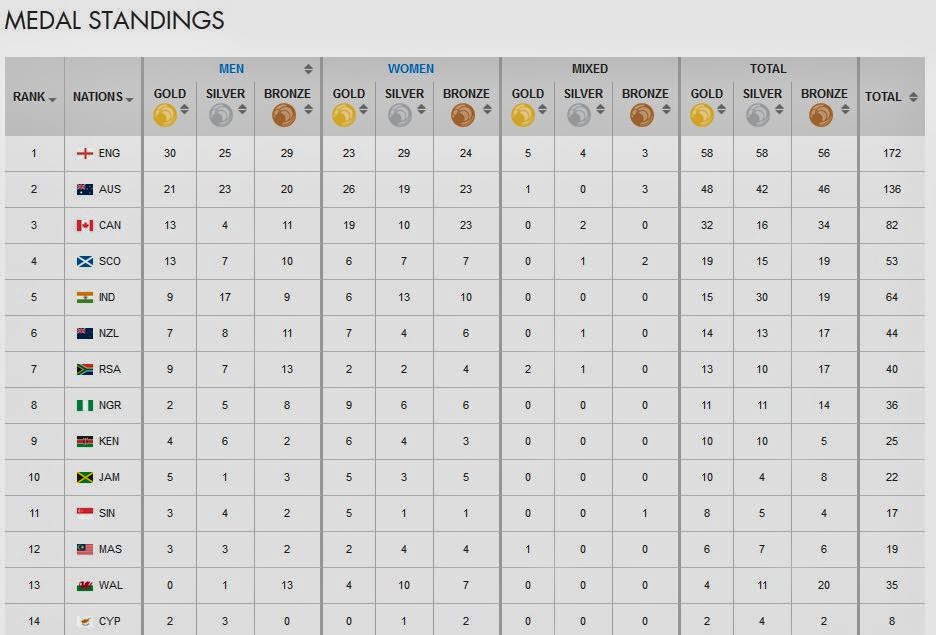Screen dimensions: 936x635
Task: Select the RSA nation code
Action: tap(110, 369)
